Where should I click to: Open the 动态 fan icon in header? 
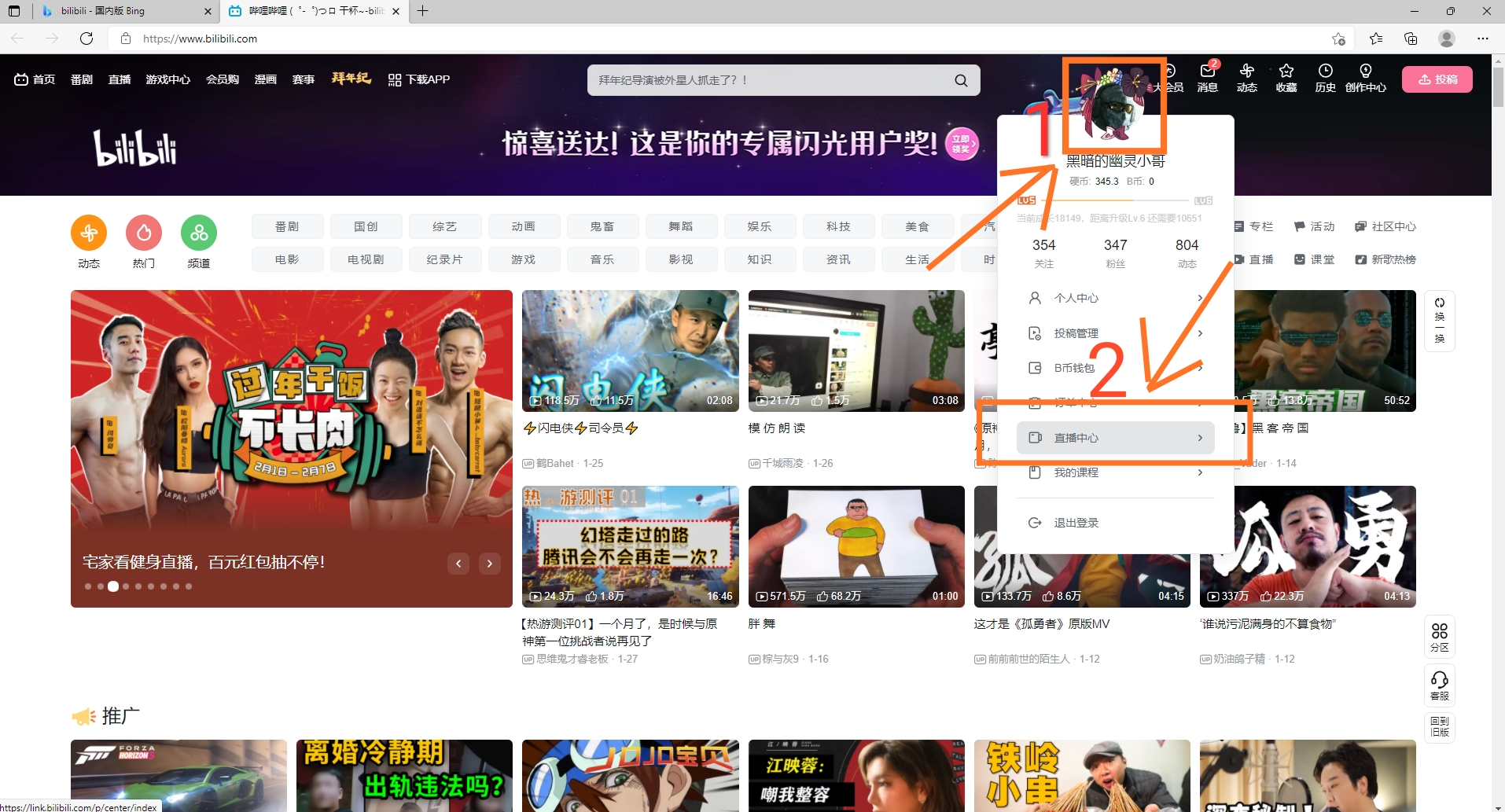coord(1246,78)
